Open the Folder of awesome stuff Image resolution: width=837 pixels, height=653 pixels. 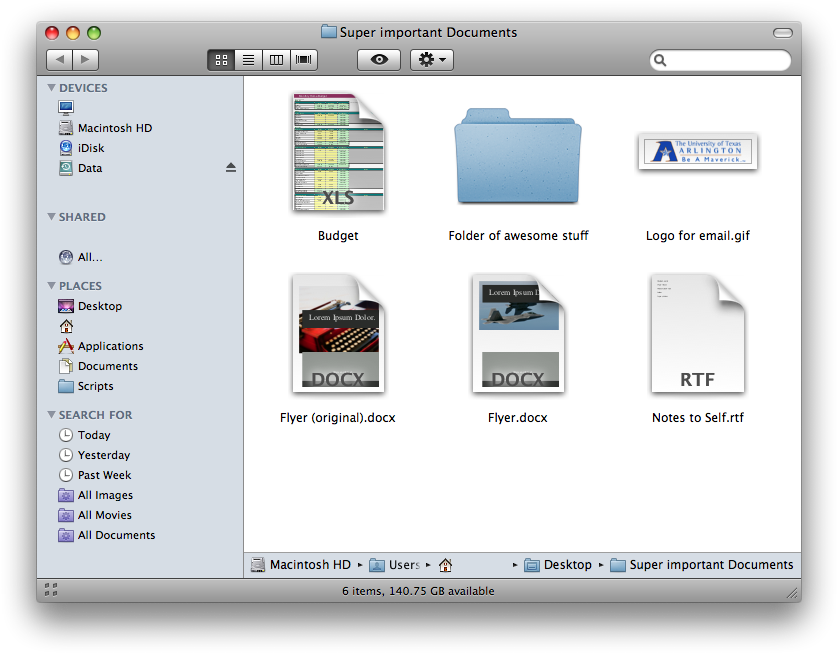coord(517,157)
